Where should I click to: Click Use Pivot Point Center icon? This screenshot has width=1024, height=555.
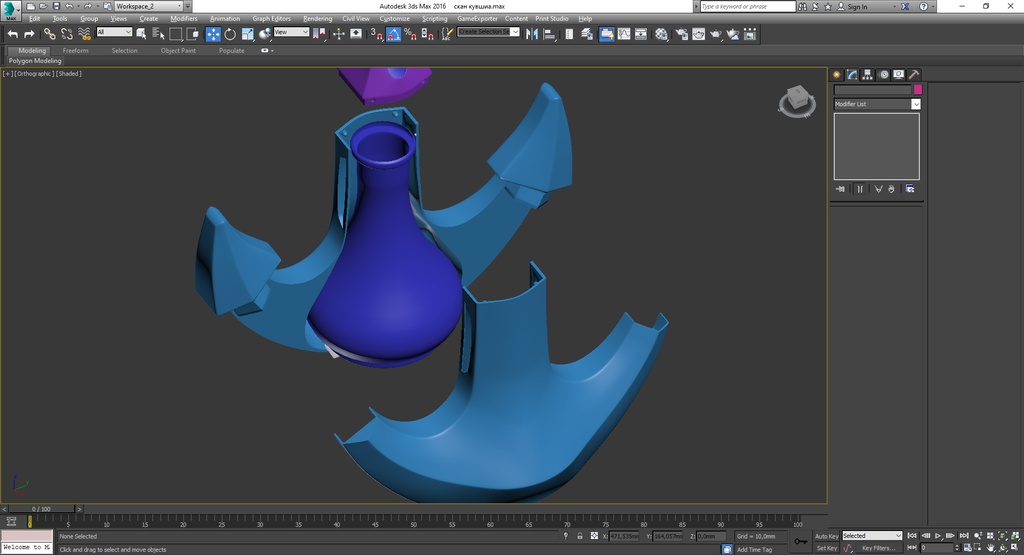click(x=319, y=34)
